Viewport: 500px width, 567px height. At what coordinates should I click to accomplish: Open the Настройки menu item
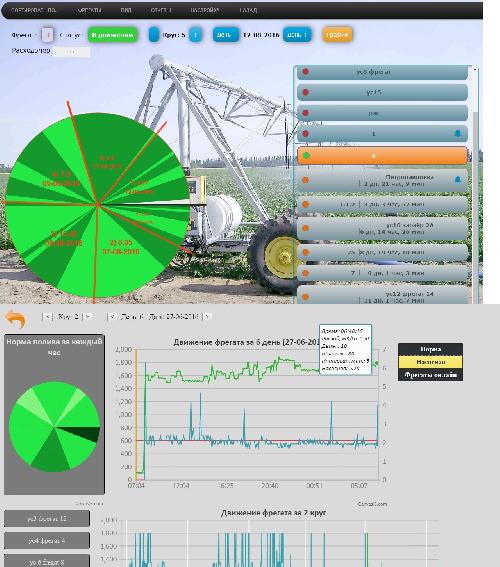(205, 10)
